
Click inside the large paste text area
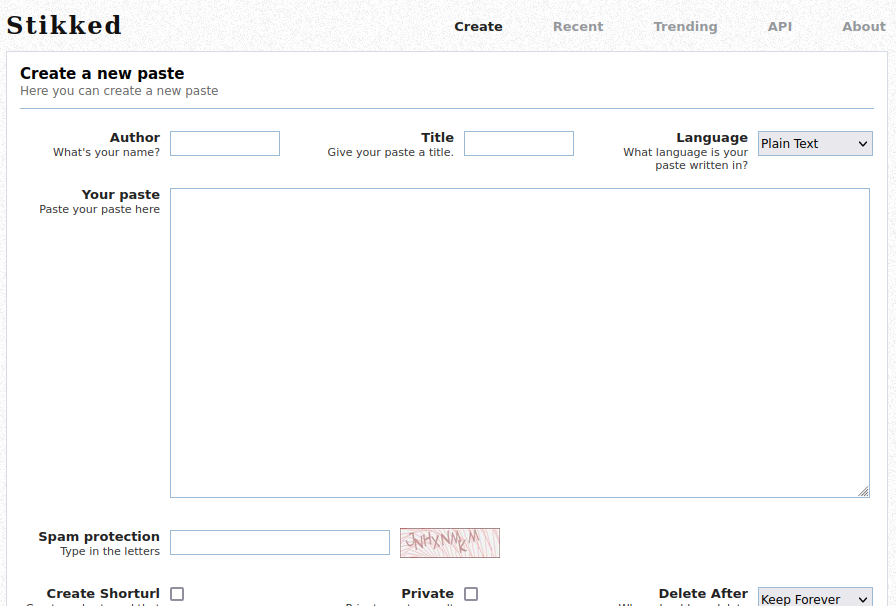click(520, 340)
